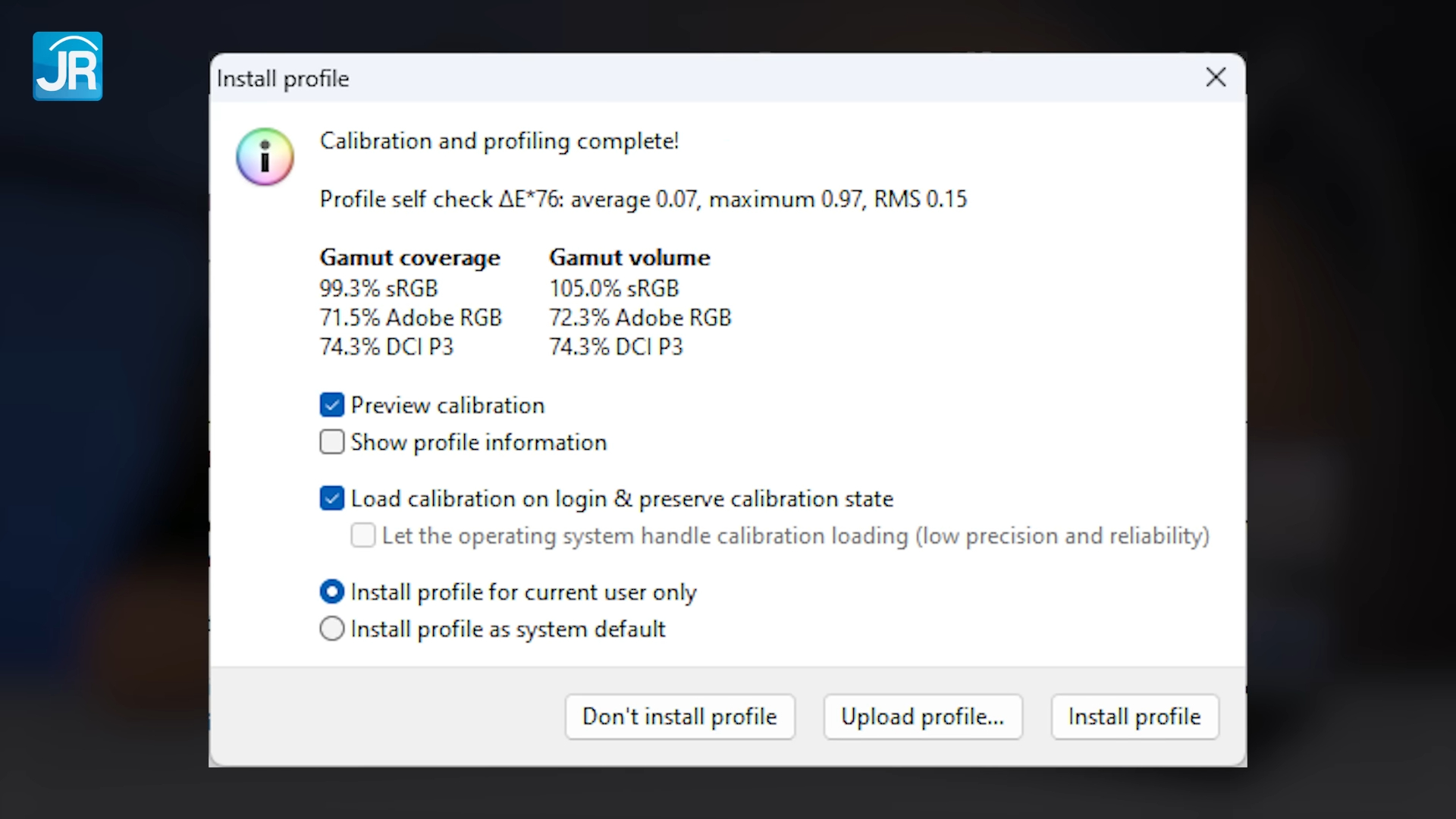Image resolution: width=1456 pixels, height=819 pixels.
Task: Close the Install profile dialog
Action: [1216, 77]
